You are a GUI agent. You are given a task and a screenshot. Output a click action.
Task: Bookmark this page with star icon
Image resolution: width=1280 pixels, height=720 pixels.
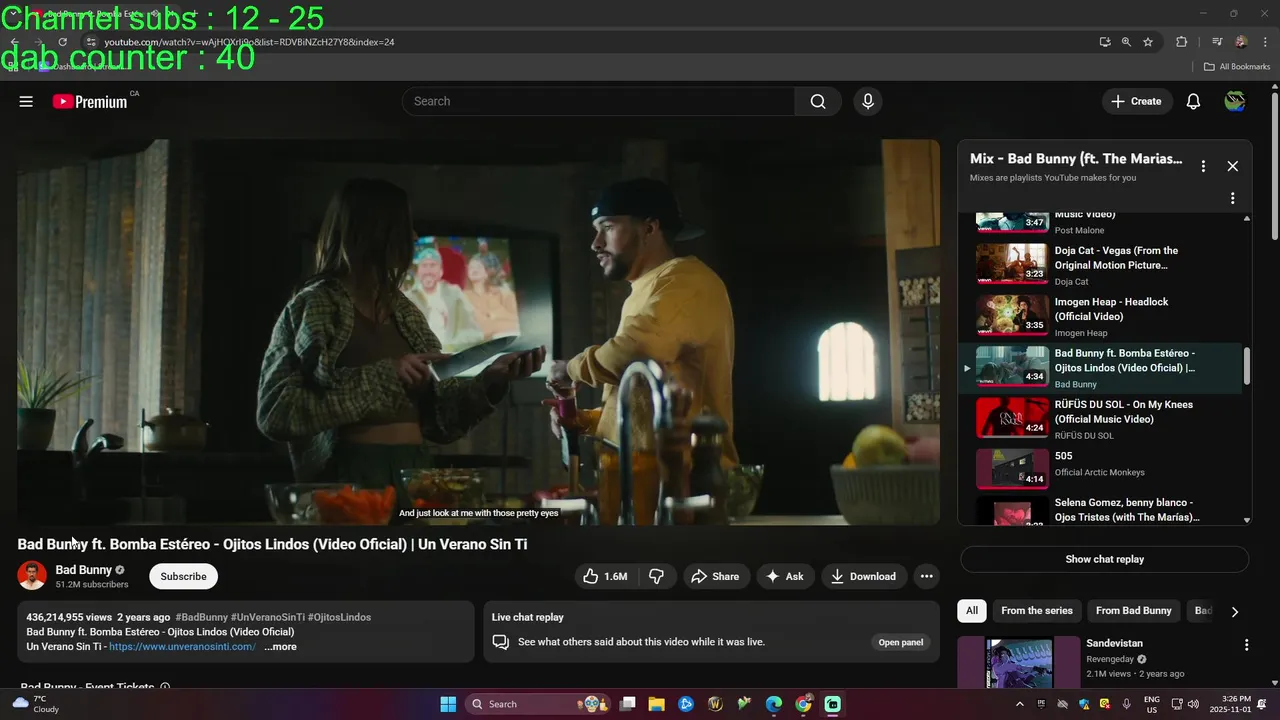point(1148,42)
